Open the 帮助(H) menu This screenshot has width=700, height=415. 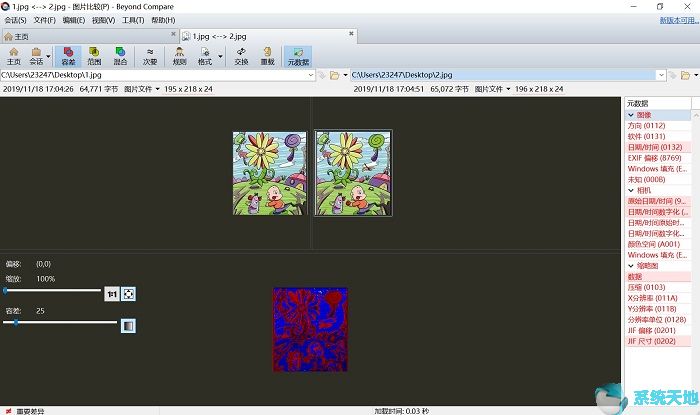pos(163,20)
